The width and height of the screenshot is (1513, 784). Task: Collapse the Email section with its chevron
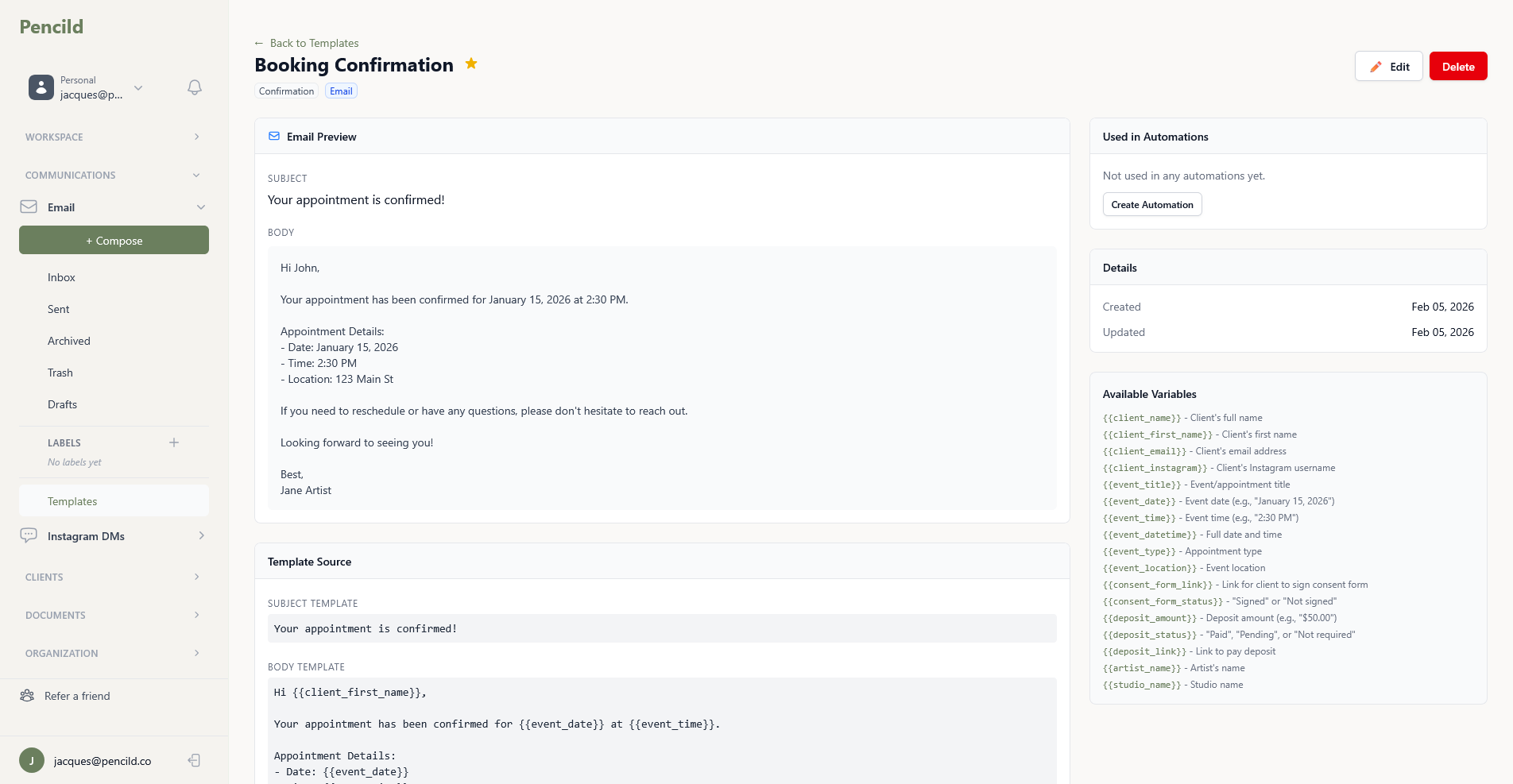201,207
